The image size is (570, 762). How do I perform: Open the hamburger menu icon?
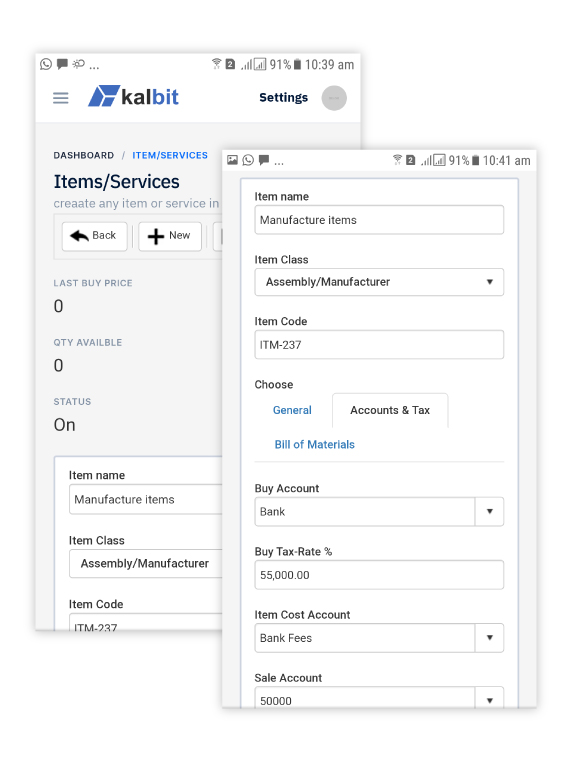61,98
